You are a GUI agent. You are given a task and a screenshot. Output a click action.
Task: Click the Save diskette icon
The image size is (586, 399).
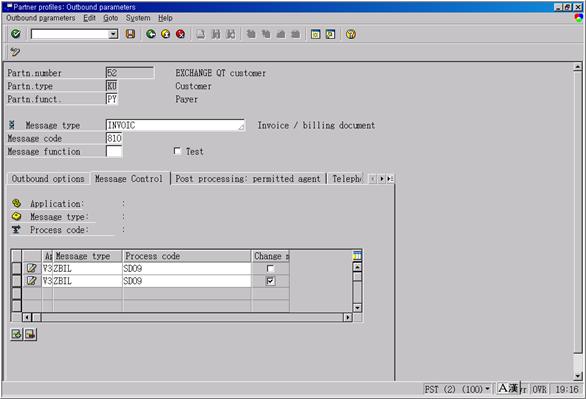tap(130, 34)
